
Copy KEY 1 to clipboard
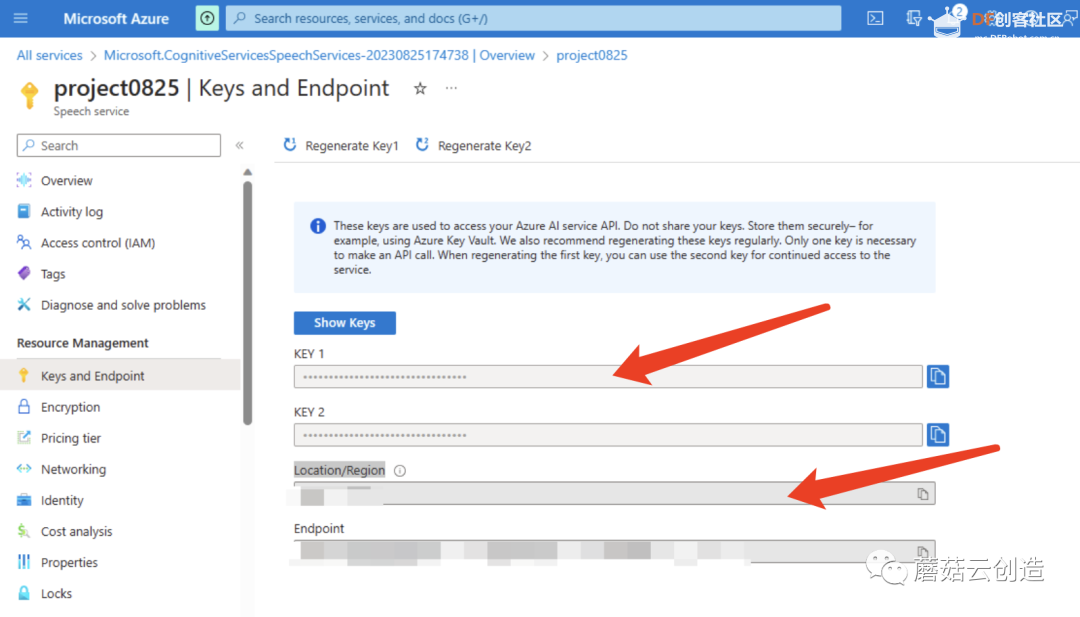(937, 377)
